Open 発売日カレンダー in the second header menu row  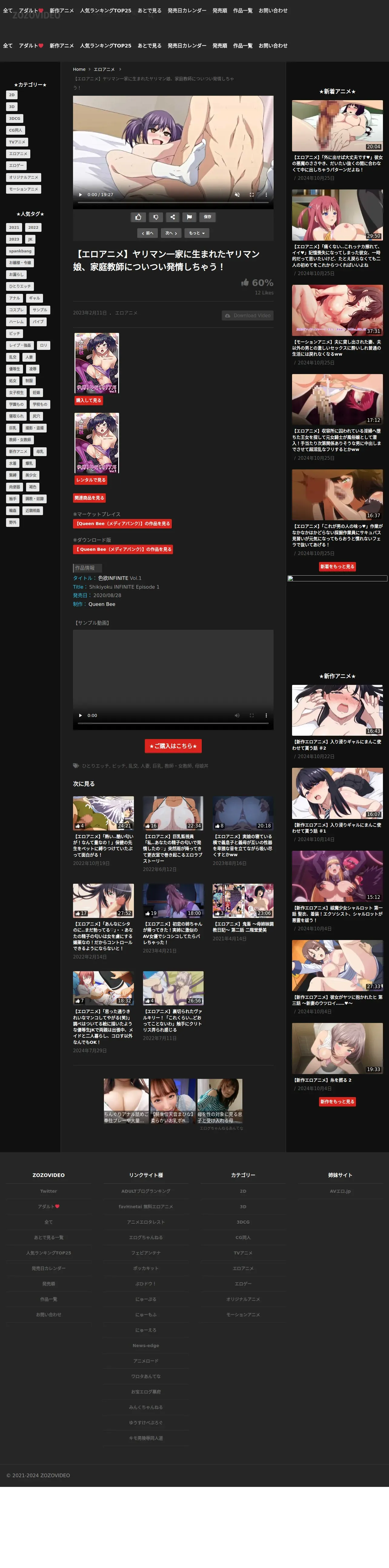[x=187, y=46]
